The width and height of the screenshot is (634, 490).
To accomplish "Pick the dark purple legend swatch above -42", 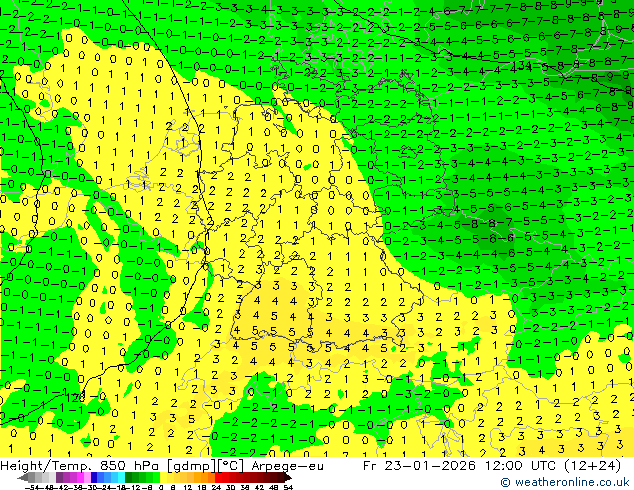I will click(59, 478).
